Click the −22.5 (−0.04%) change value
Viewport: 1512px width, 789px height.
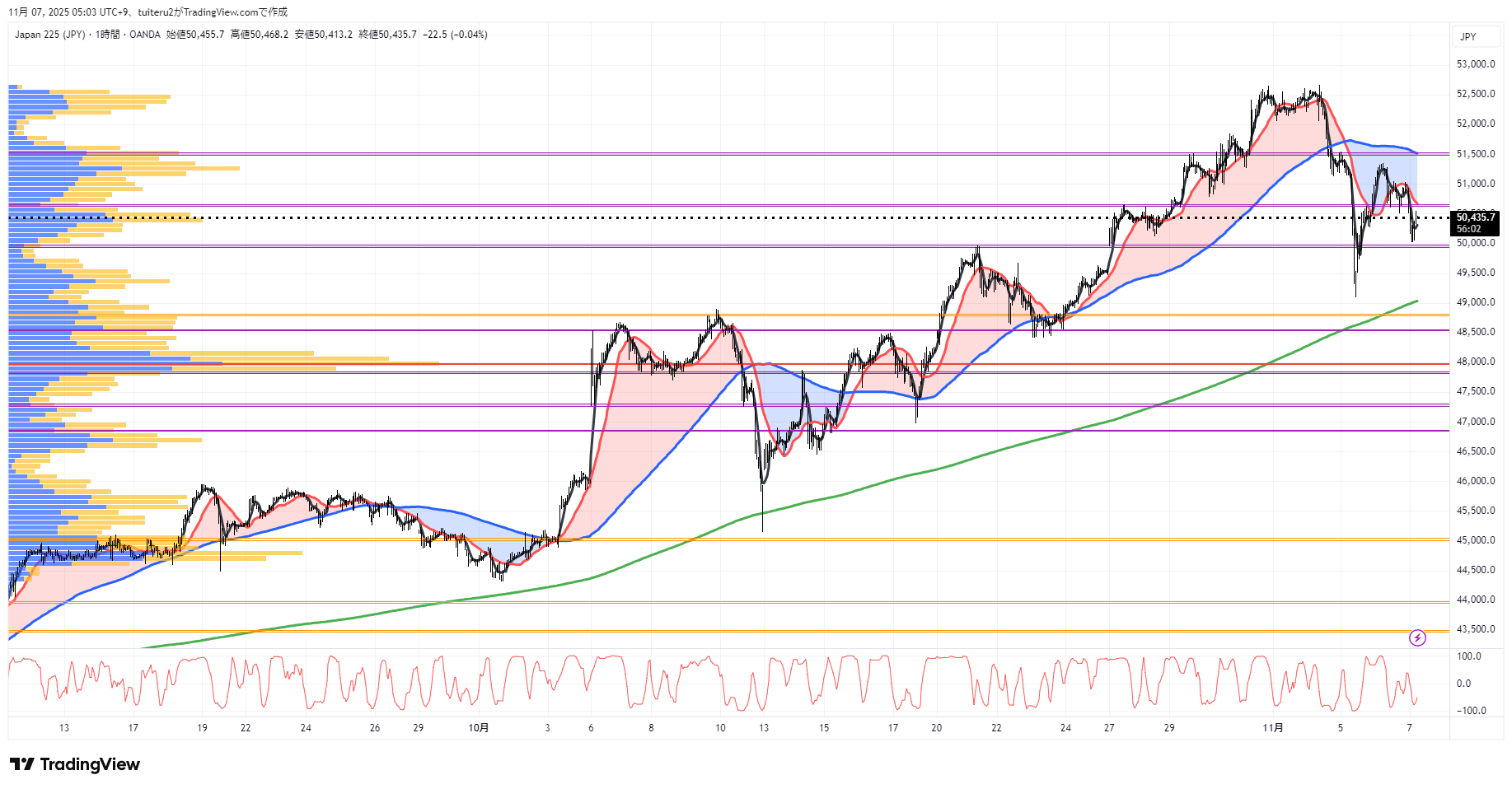coord(455,35)
